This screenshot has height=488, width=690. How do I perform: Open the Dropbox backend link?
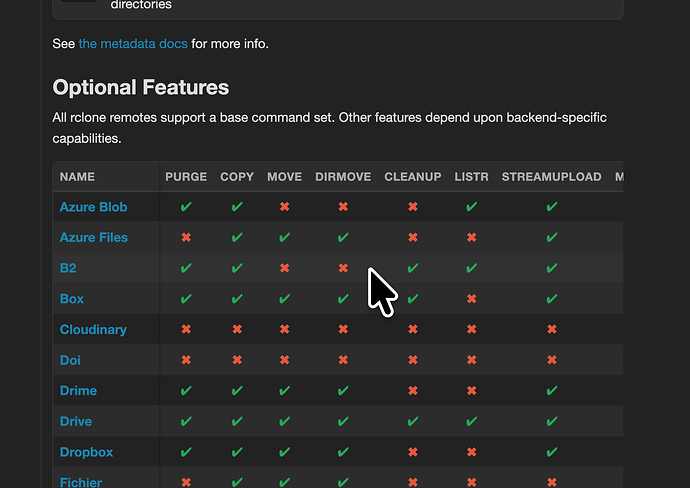click(87, 452)
